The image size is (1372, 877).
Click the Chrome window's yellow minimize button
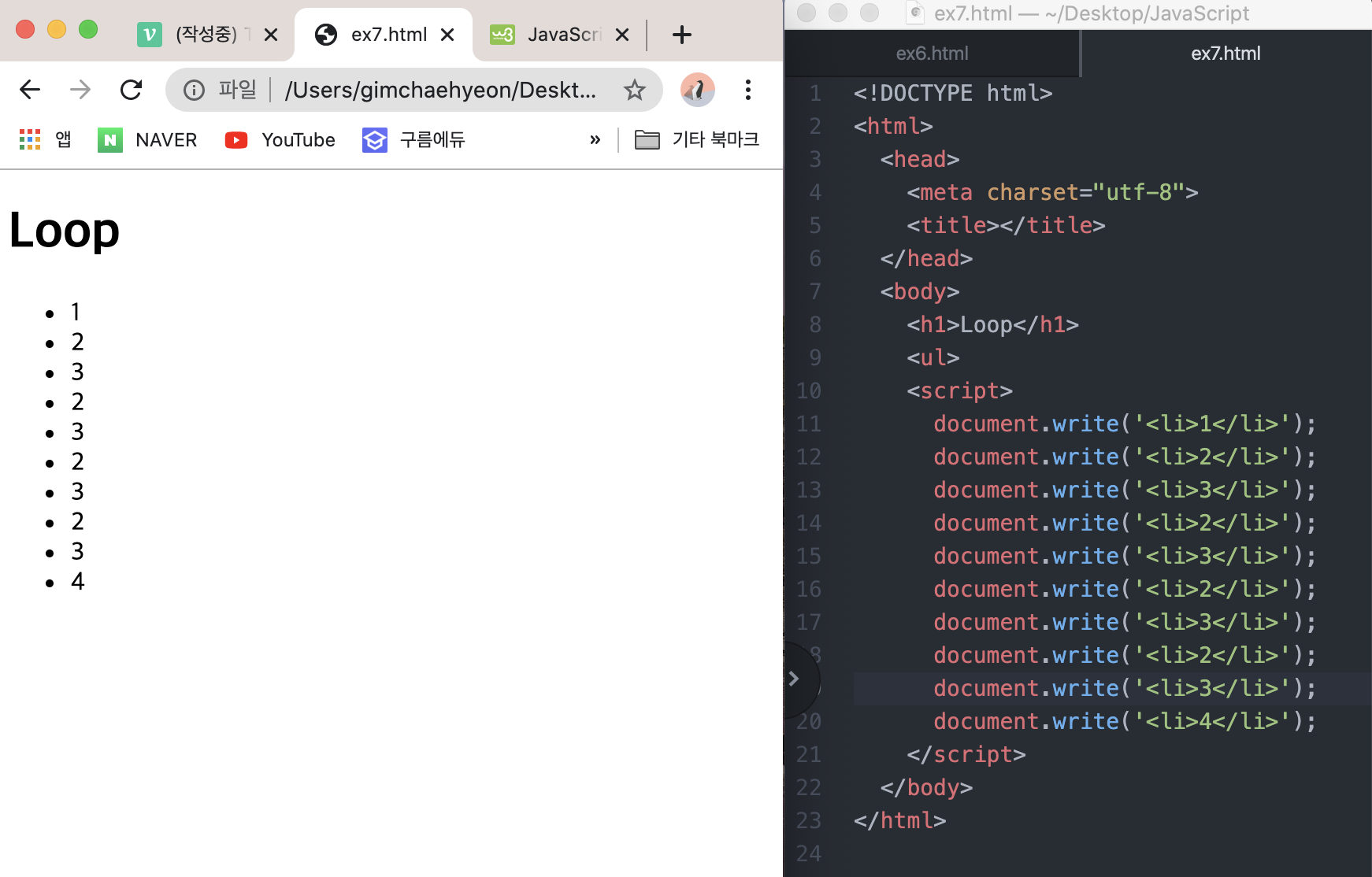click(57, 29)
